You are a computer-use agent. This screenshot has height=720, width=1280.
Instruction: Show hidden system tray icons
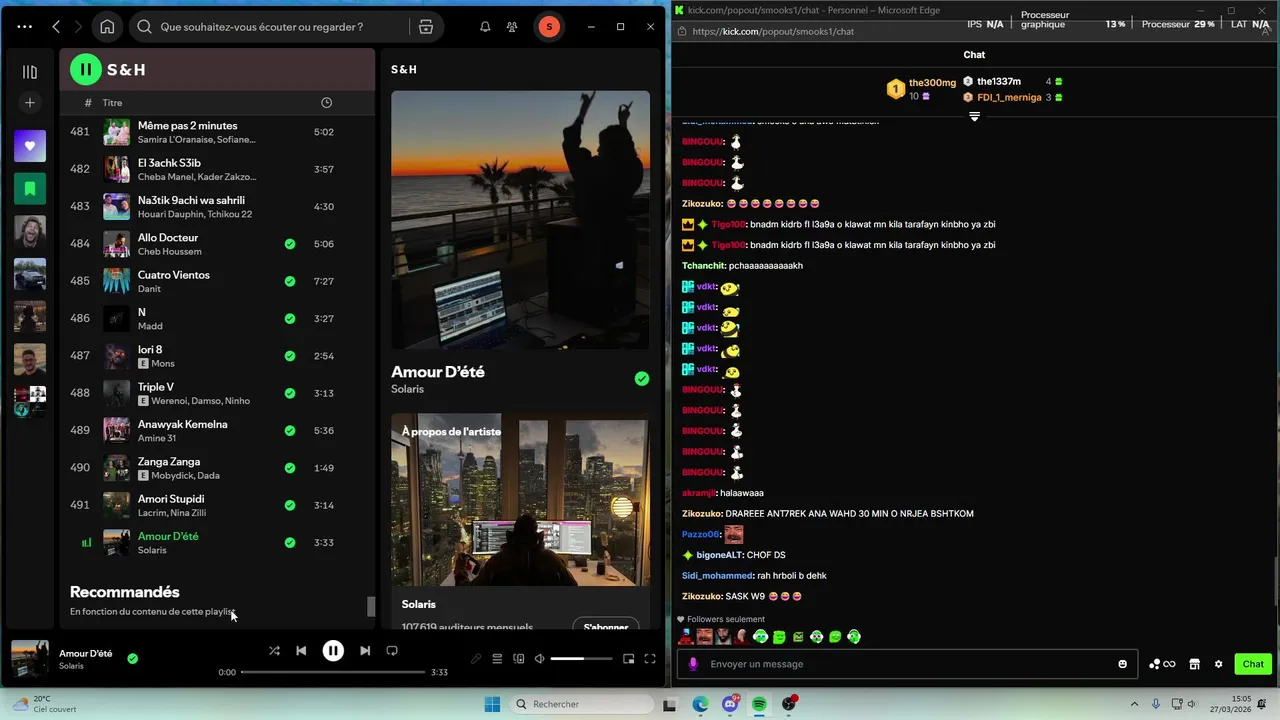(1133, 704)
